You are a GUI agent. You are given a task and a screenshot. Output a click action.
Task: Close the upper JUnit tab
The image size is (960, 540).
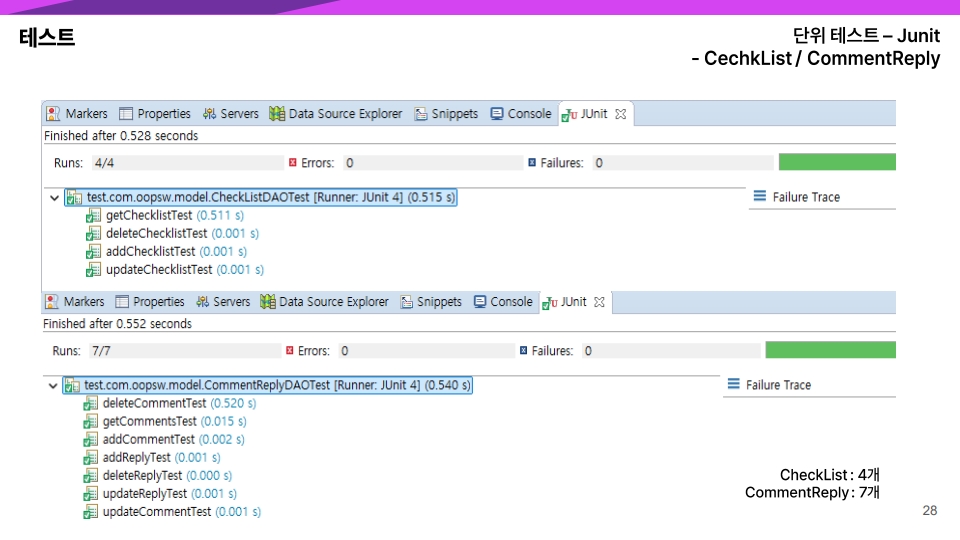coord(621,114)
